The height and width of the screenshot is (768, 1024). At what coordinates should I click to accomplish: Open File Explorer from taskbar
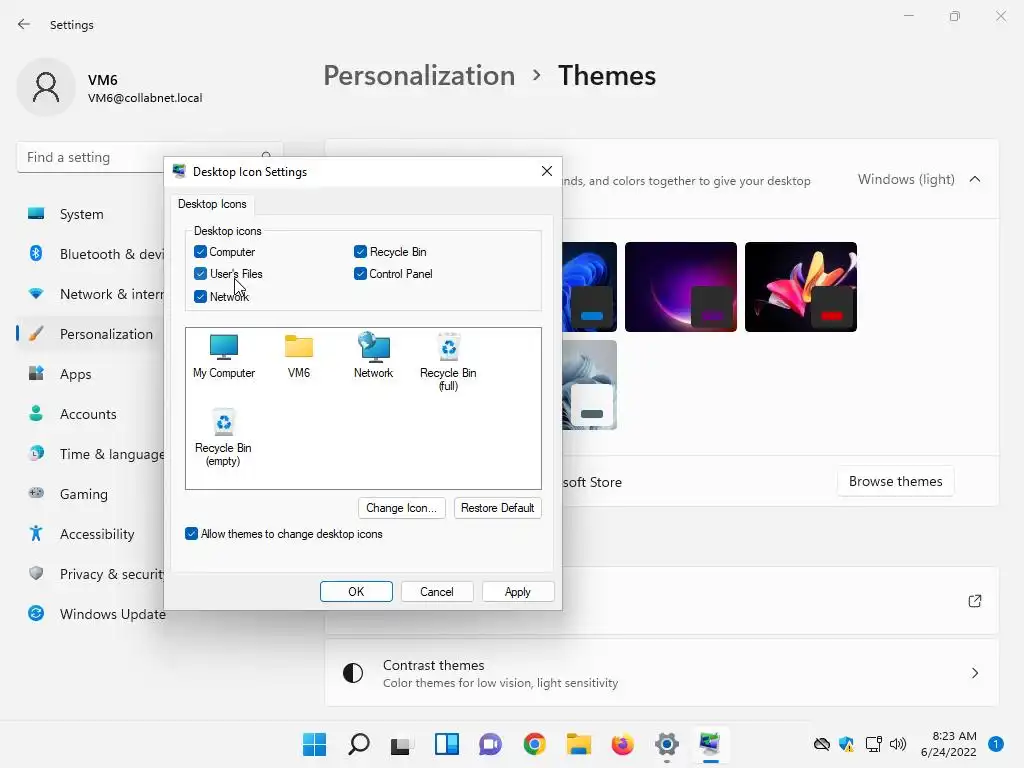579,744
